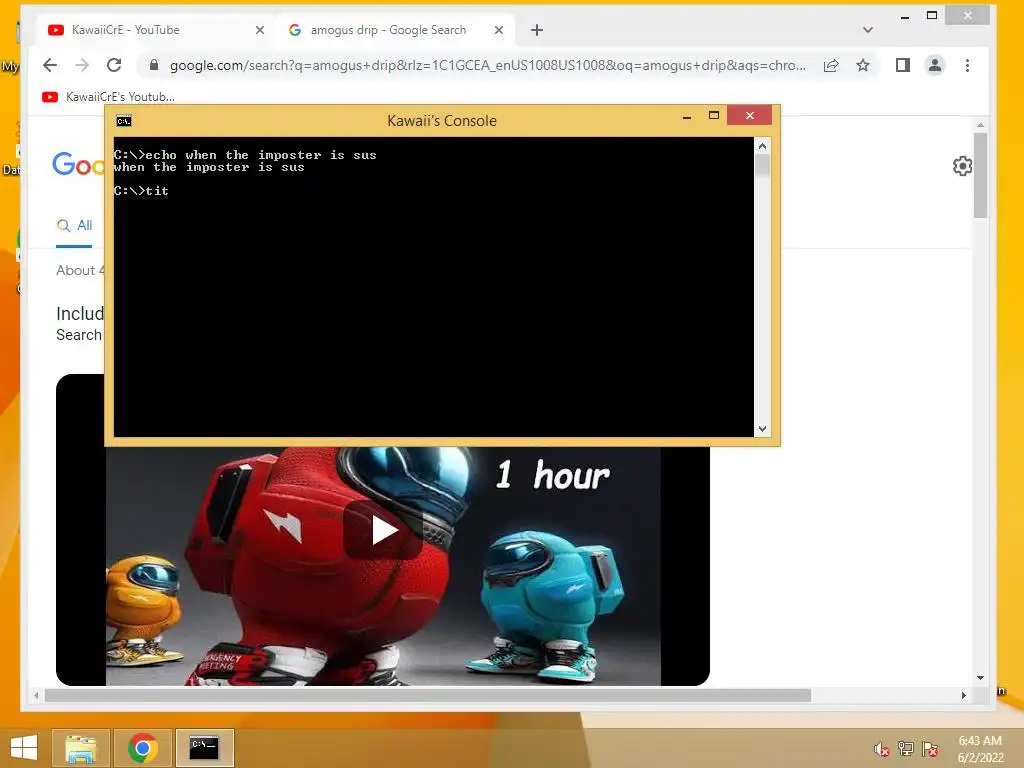The image size is (1024, 768).
Task: Select the console taskbar button
Action: (x=204, y=748)
